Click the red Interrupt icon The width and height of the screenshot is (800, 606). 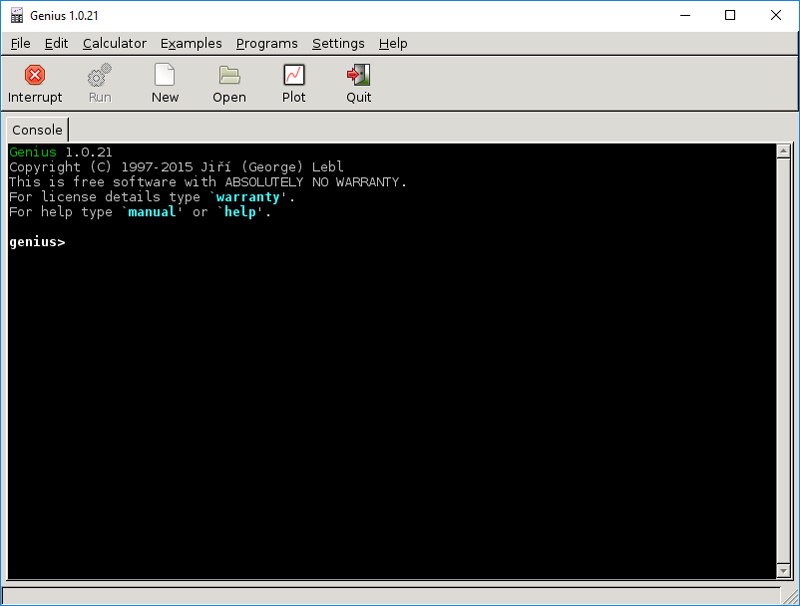(x=35, y=75)
